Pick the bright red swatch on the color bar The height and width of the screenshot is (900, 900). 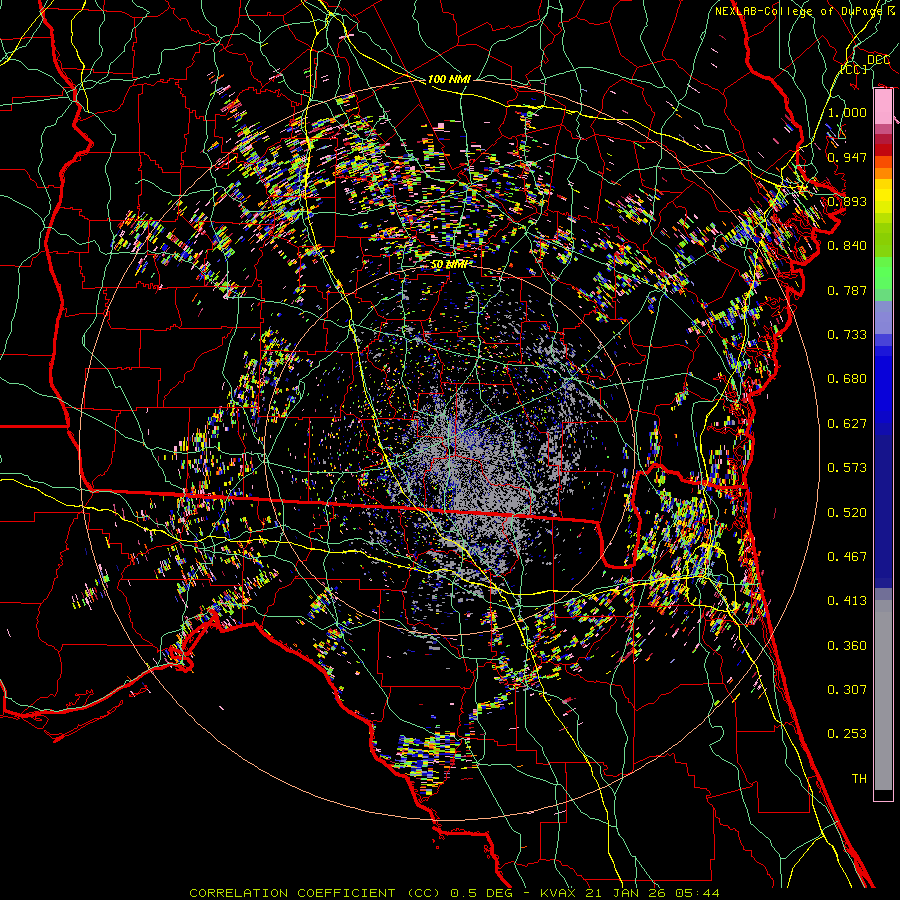click(x=883, y=150)
